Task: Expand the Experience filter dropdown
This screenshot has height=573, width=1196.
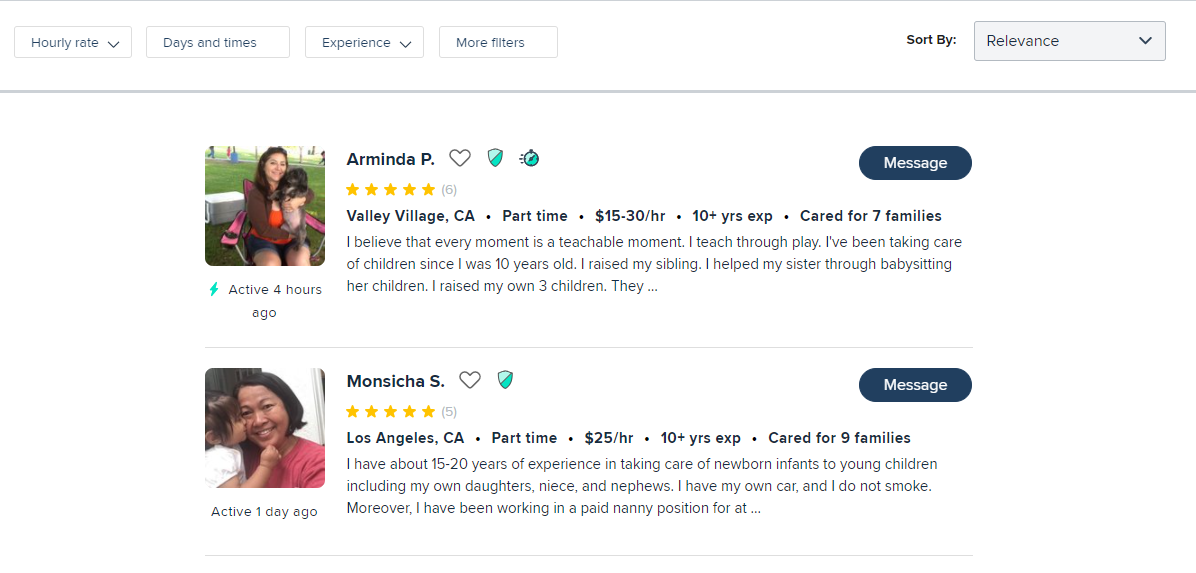Action: (x=364, y=43)
